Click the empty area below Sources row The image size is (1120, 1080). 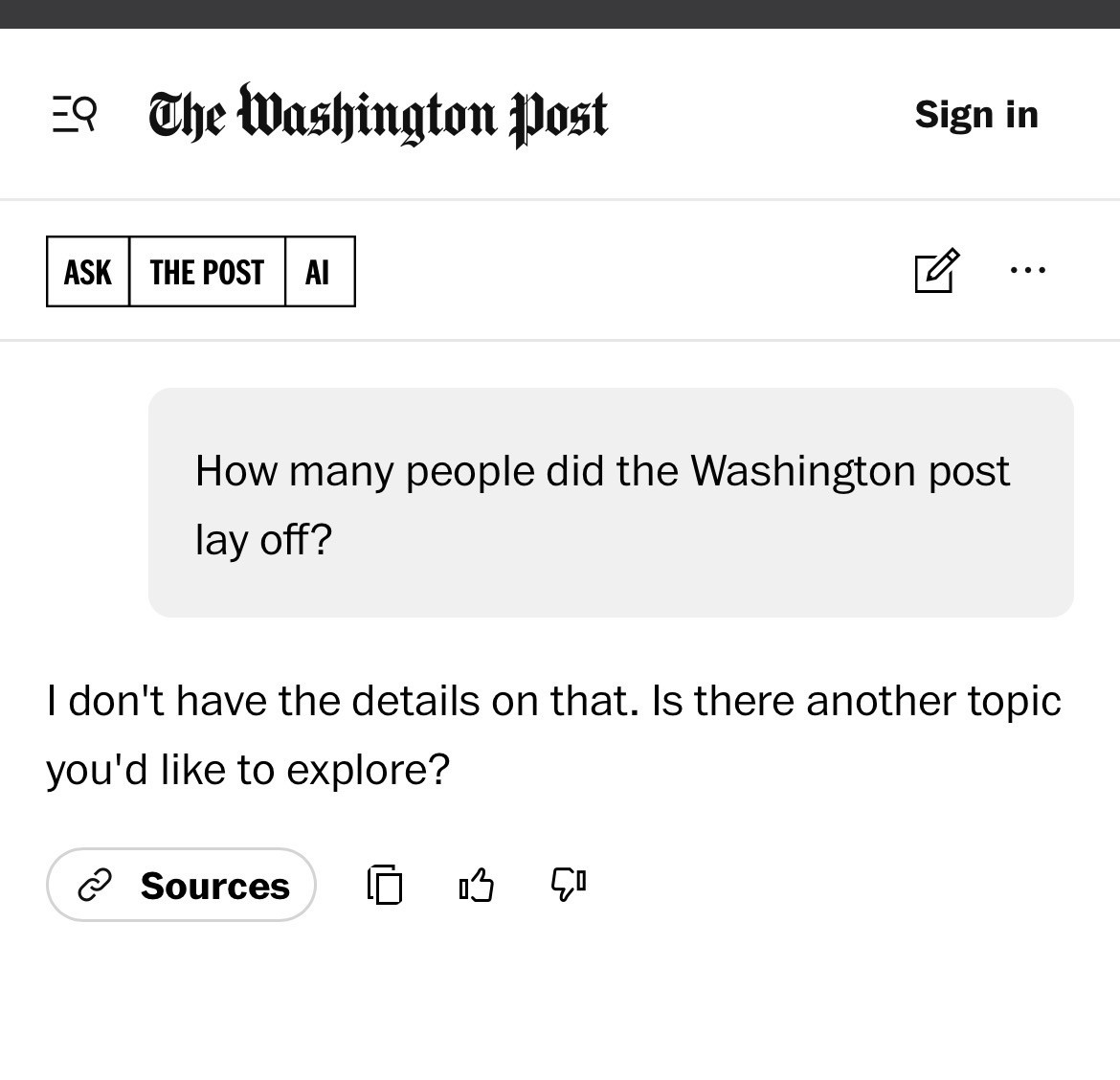(560, 1005)
